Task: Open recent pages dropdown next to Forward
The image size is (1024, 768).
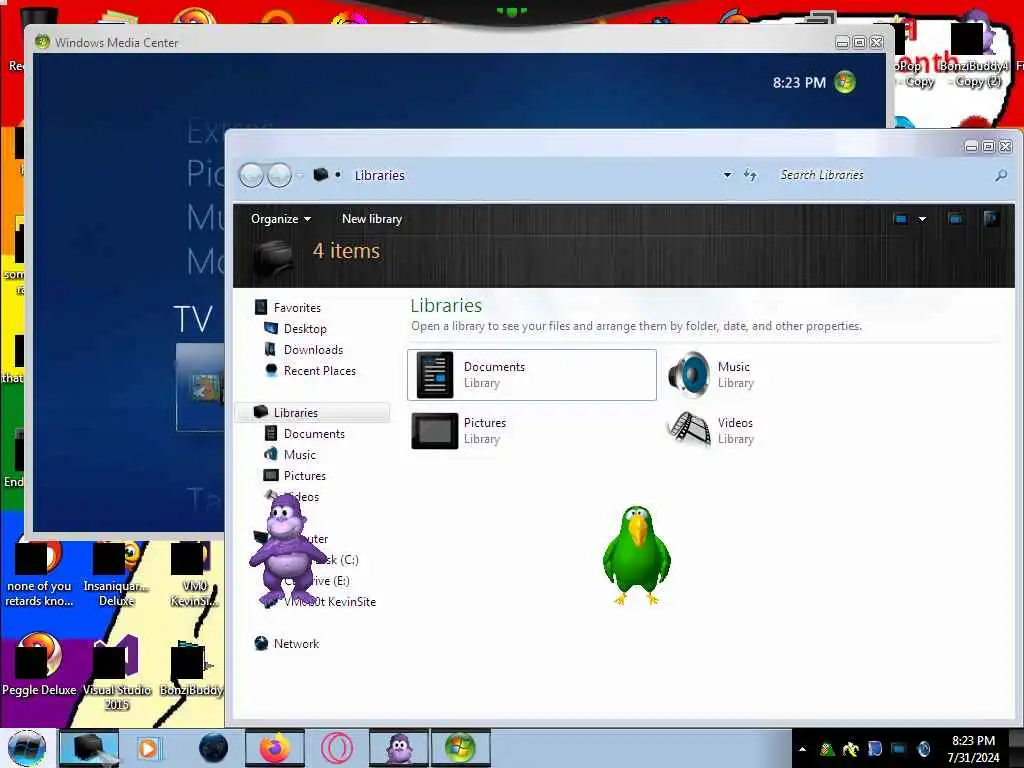Action: (300, 175)
